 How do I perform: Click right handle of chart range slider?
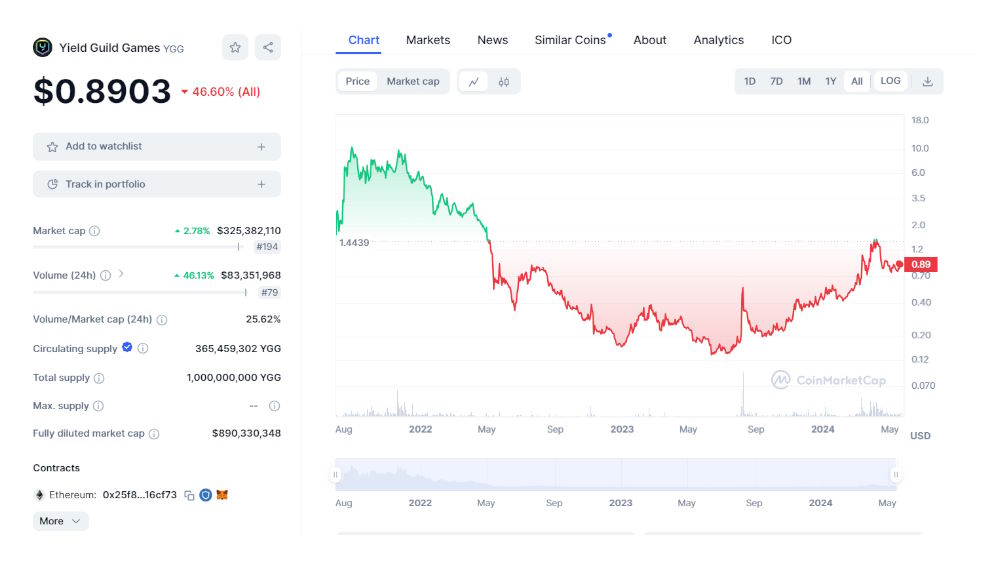click(896, 475)
